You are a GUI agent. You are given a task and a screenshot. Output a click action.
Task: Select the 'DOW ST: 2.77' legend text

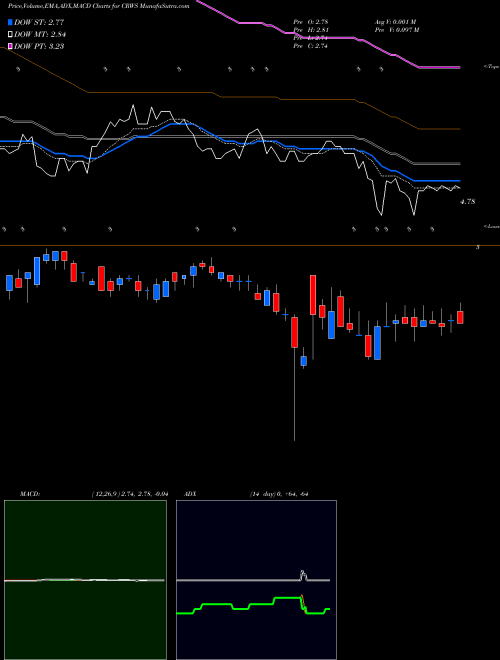39,22
